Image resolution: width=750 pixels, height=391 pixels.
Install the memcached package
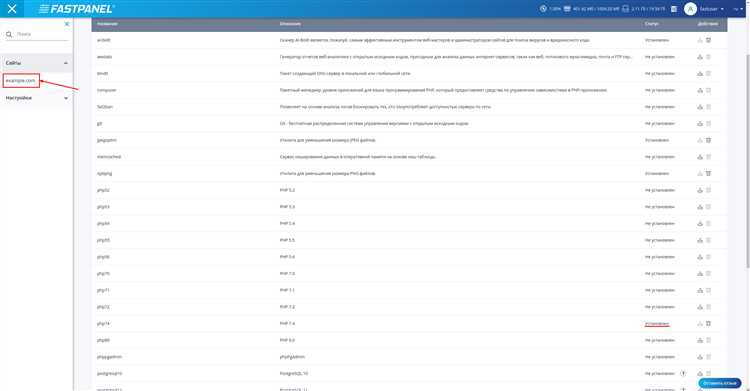[x=700, y=157]
